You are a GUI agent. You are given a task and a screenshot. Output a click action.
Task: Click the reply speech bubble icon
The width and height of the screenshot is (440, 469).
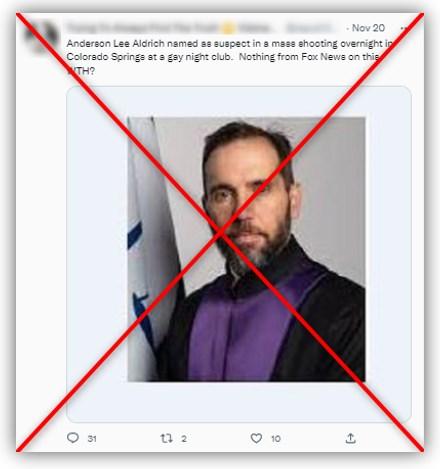(73, 438)
